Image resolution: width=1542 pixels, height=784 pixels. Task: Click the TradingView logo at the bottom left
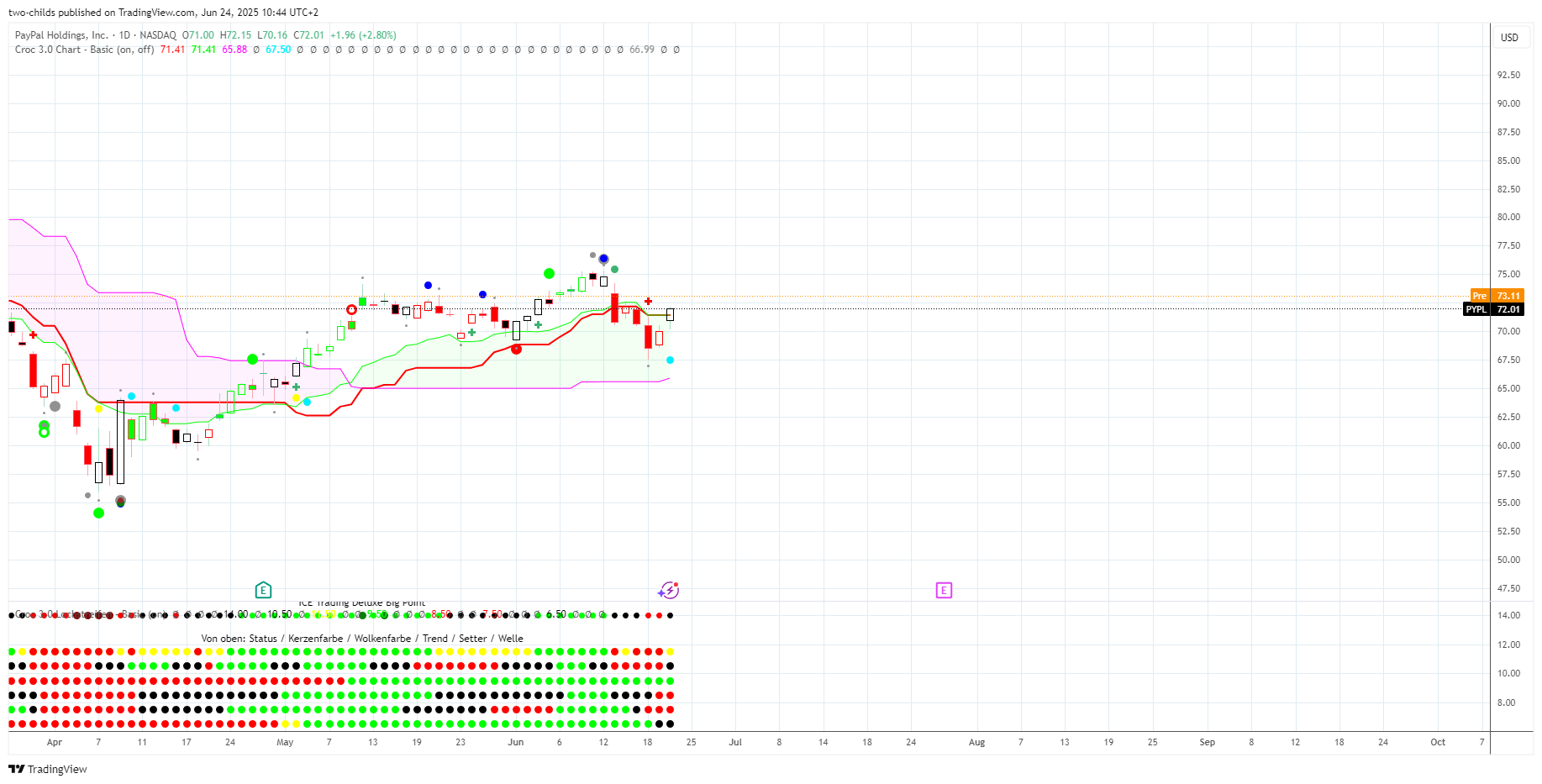click(x=48, y=769)
